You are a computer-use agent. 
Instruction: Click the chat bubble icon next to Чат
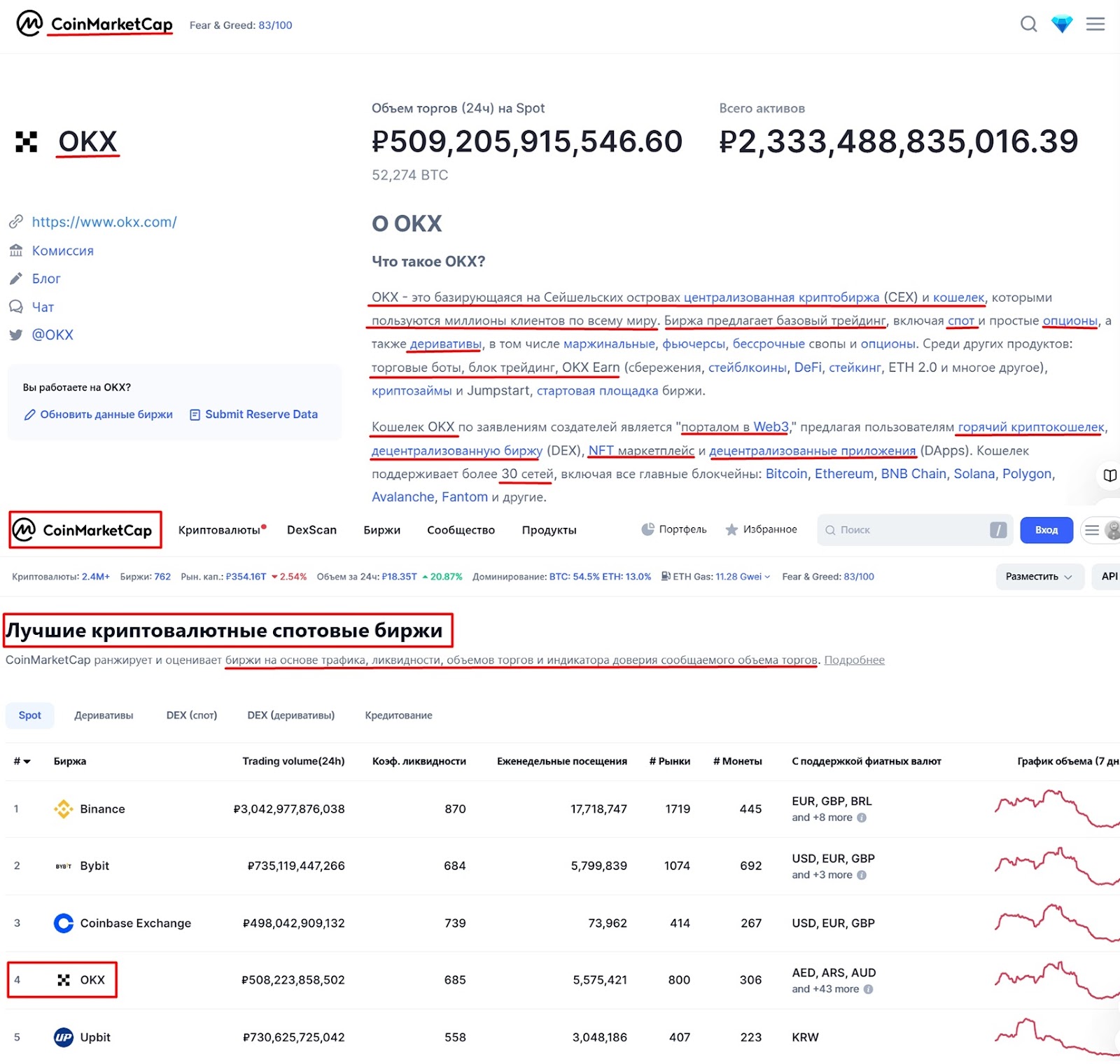pos(16,307)
